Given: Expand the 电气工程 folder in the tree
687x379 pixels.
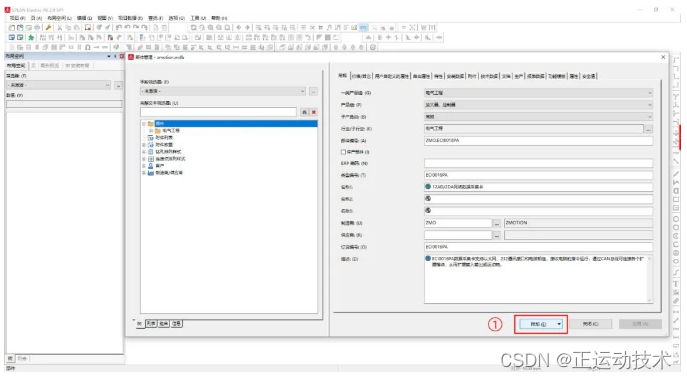Looking at the screenshot, I should coord(151,131).
